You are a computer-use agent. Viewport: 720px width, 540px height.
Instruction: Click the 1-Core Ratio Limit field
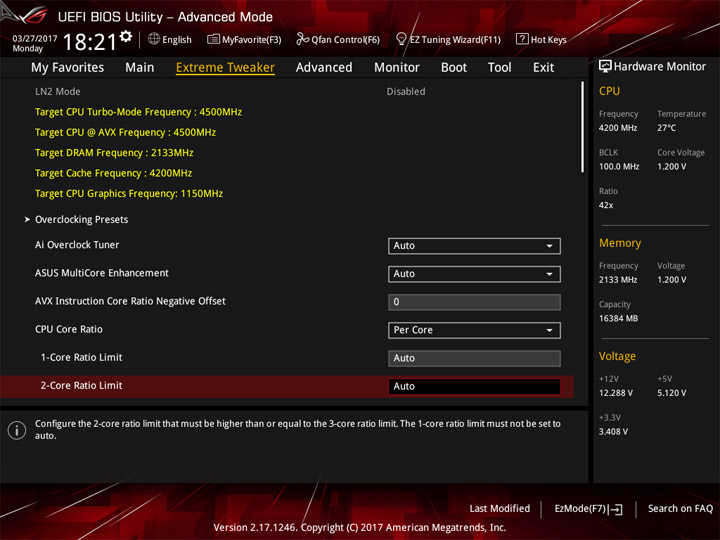click(474, 358)
